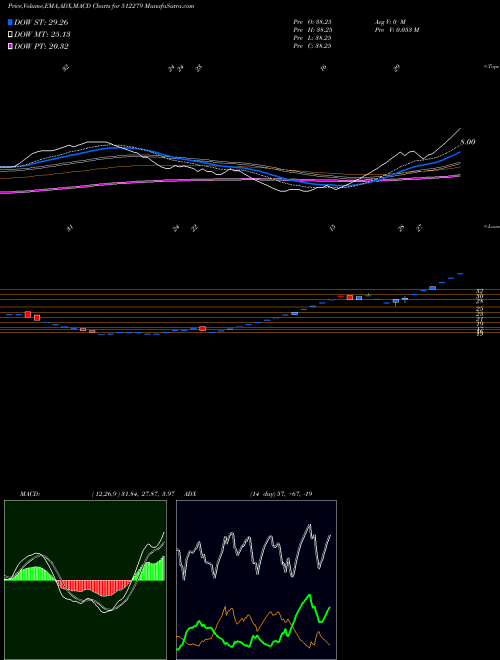Viewport: 500px width, 660px height.
Task: Click the Pre O: 38.25 value
Action: pos(312,21)
